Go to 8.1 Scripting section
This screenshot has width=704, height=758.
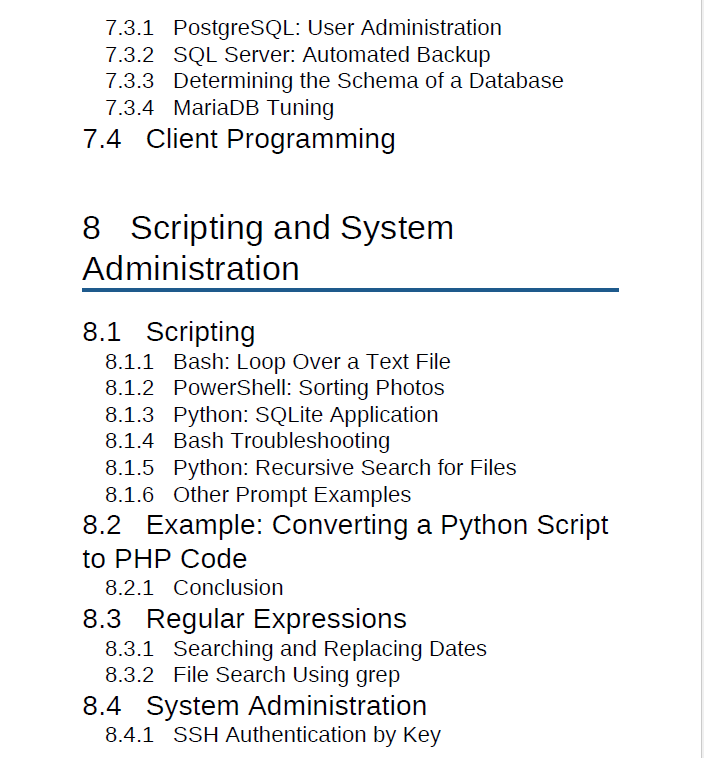click(x=169, y=332)
